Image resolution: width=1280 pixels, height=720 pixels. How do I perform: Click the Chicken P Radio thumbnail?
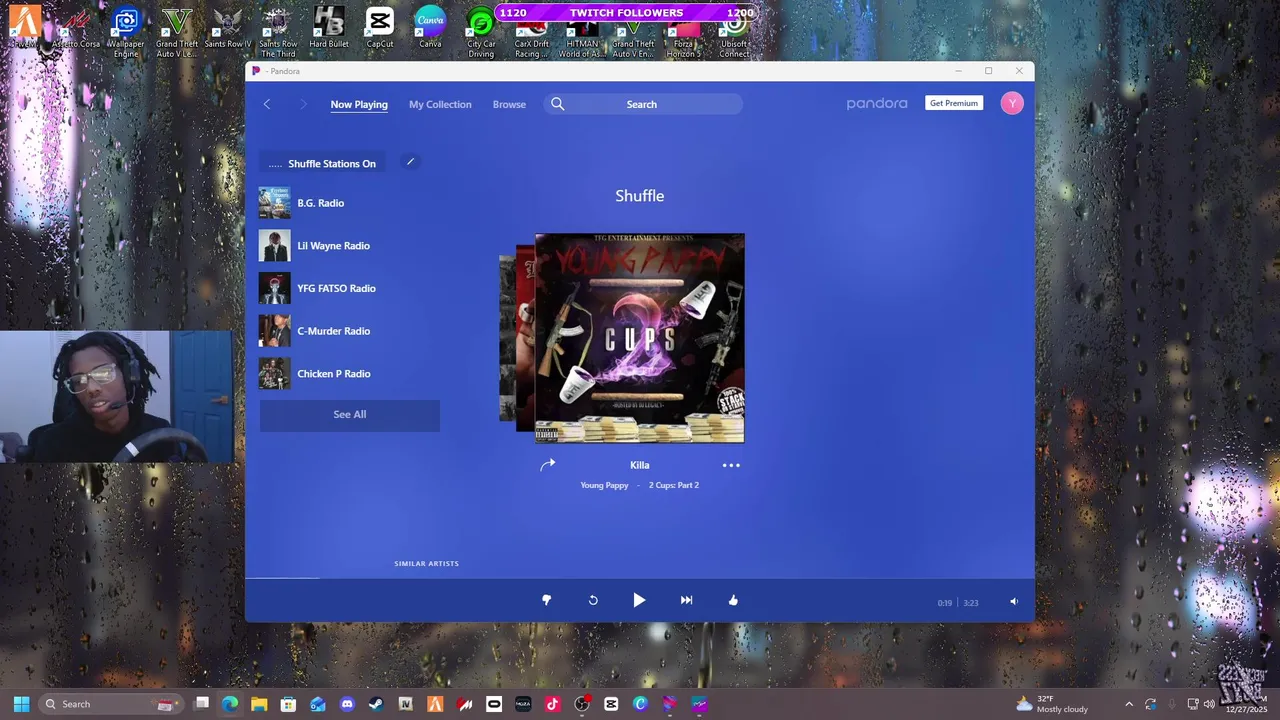click(x=275, y=374)
